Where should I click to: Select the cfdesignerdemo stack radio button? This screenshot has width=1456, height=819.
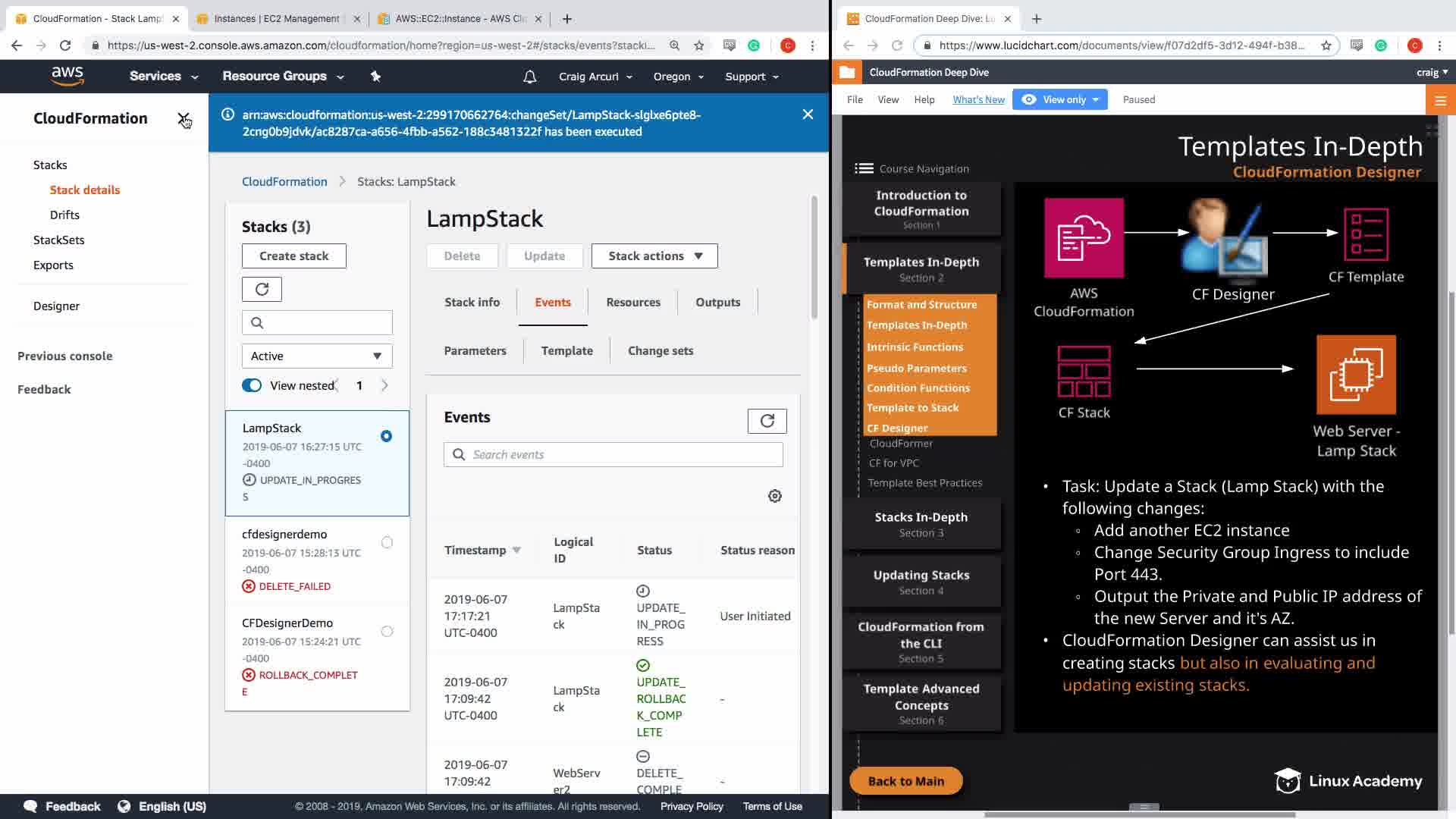click(387, 542)
